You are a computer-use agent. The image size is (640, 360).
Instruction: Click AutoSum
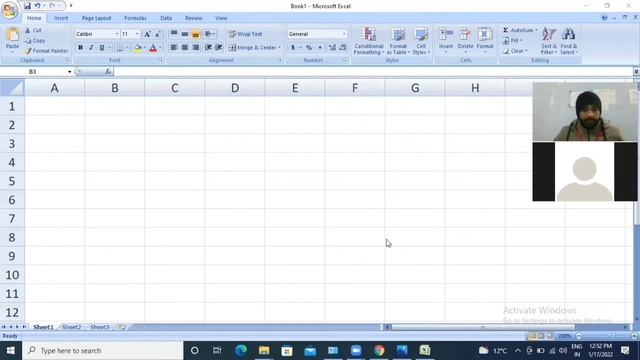(x=518, y=30)
